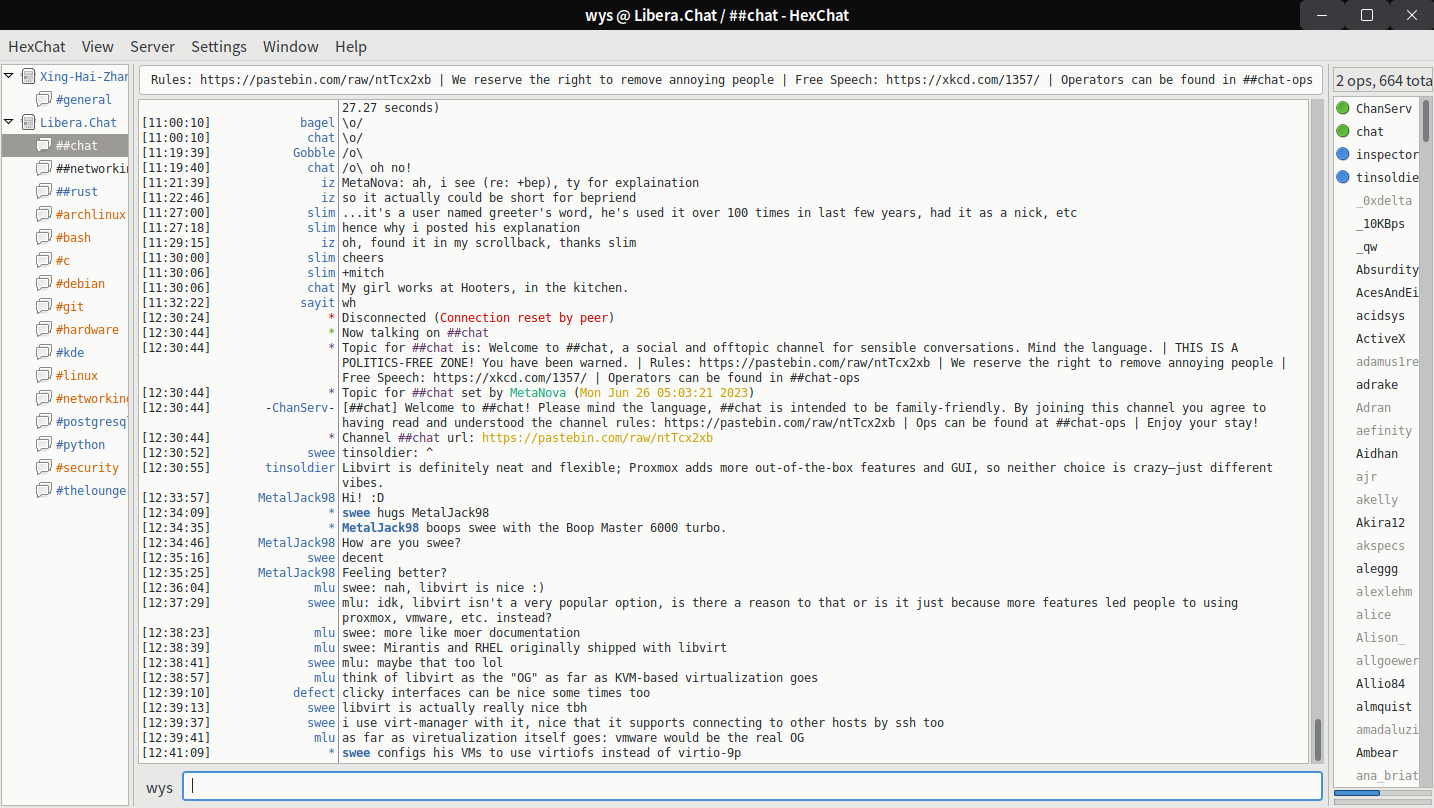The width and height of the screenshot is (1434, 808).
Task: Click the green op icon for ChanServ
Action: click(1343, 108)
